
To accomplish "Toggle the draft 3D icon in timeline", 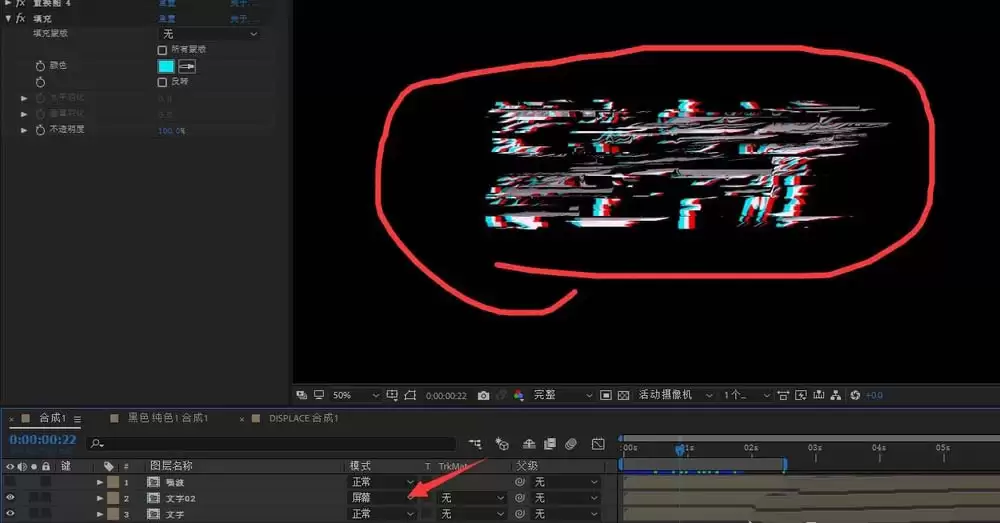I will (x=502, y=444).
